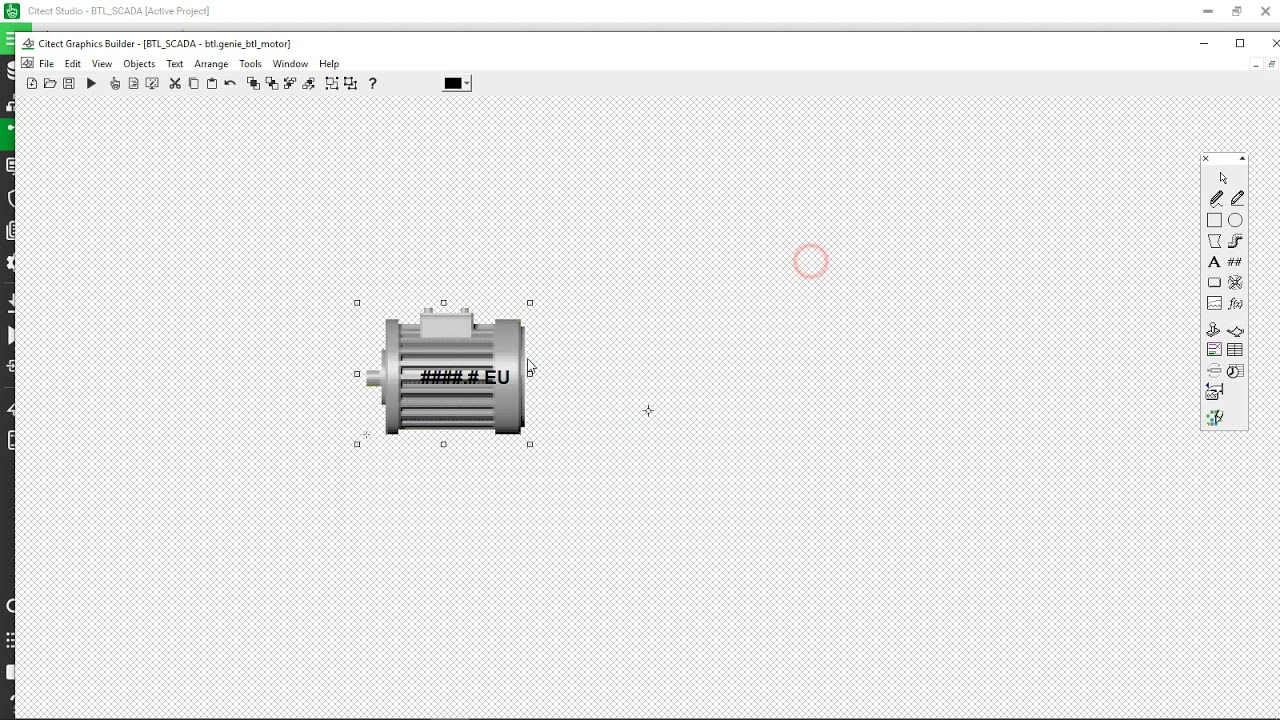Viewport: 1280px width, 720px height.
Task: Maximize the Citect Graphics Builder window
Action: pyautogui.click(x=1240, y=43)
